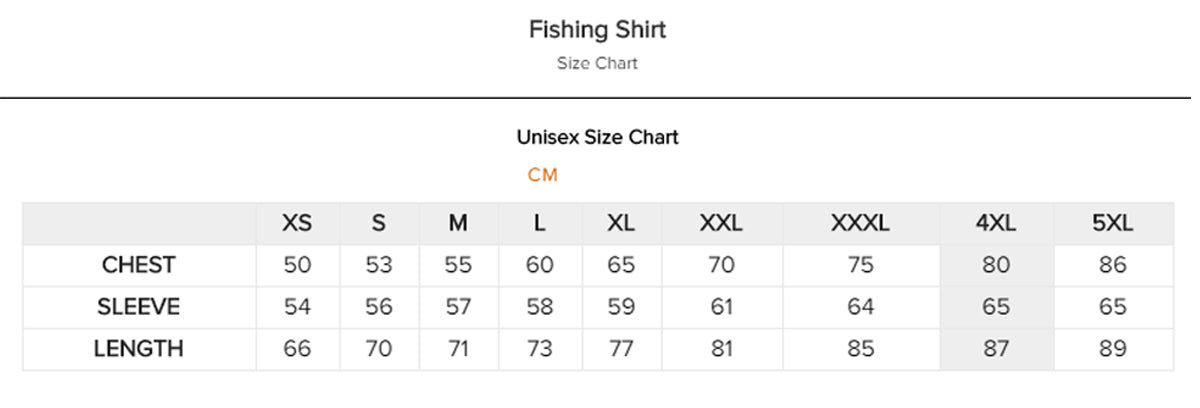
Task: Click the CHEST row label
Action: [138, 265]
